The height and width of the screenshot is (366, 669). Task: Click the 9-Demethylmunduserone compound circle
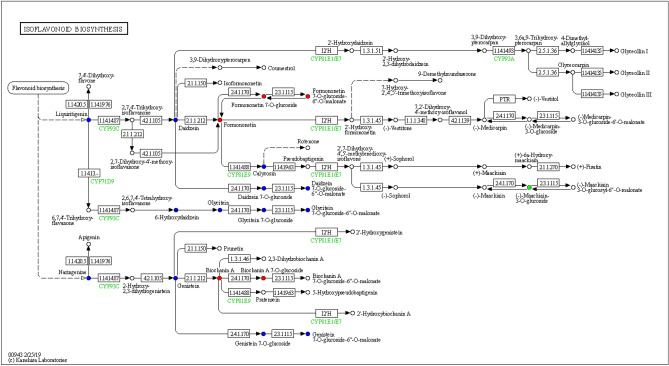[x=440, y=80]
